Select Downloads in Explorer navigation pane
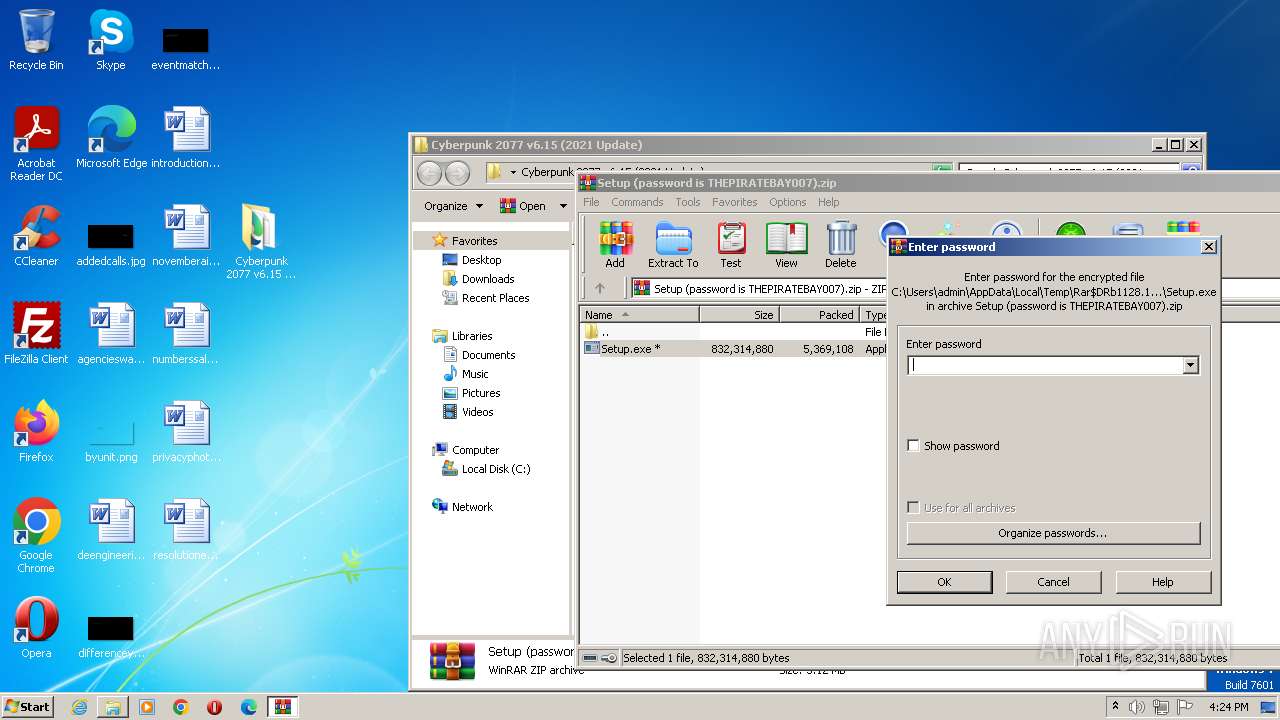The image size is (1280, 720). 488,279
